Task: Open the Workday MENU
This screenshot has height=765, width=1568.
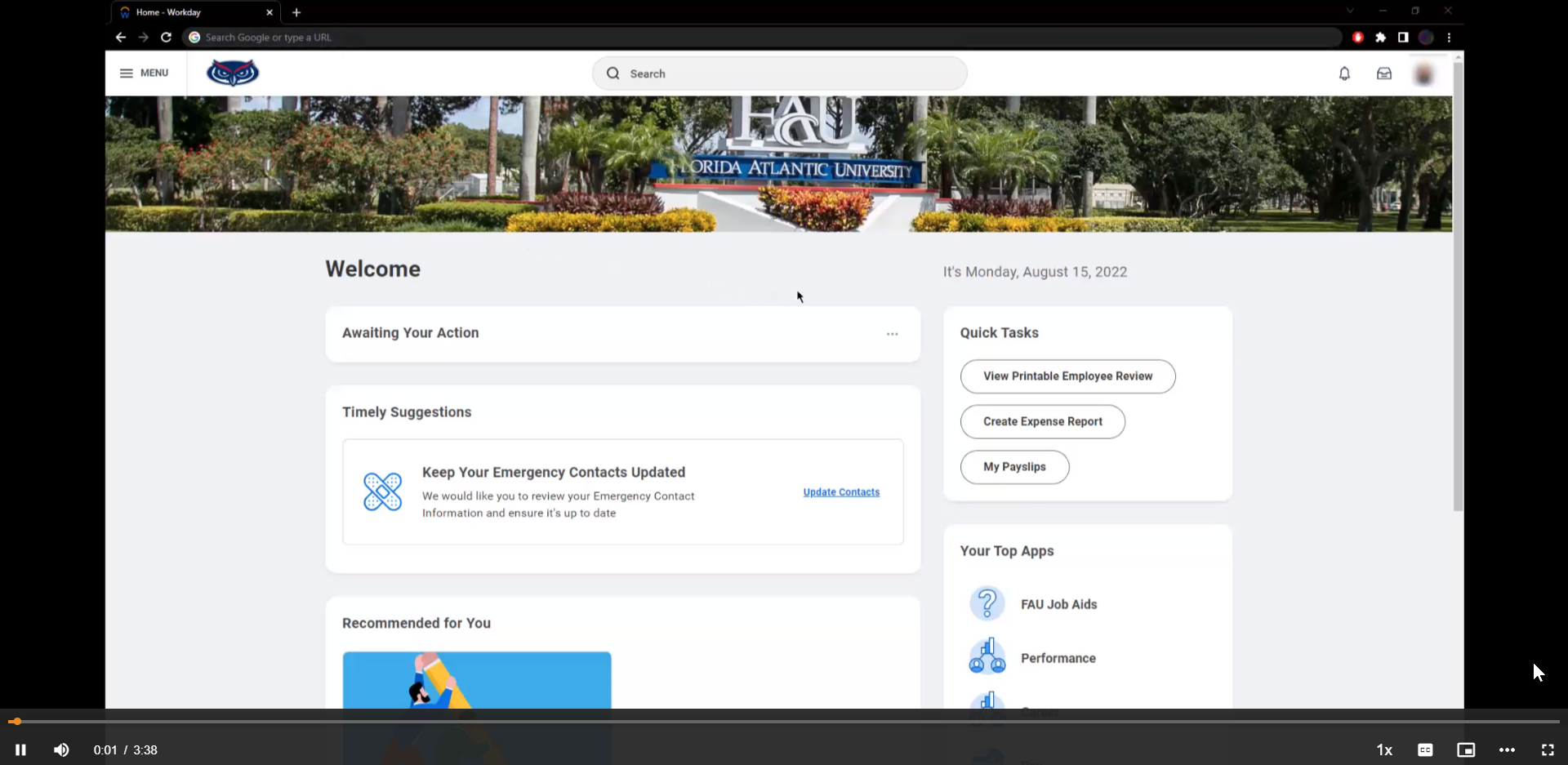Action: 145,73
